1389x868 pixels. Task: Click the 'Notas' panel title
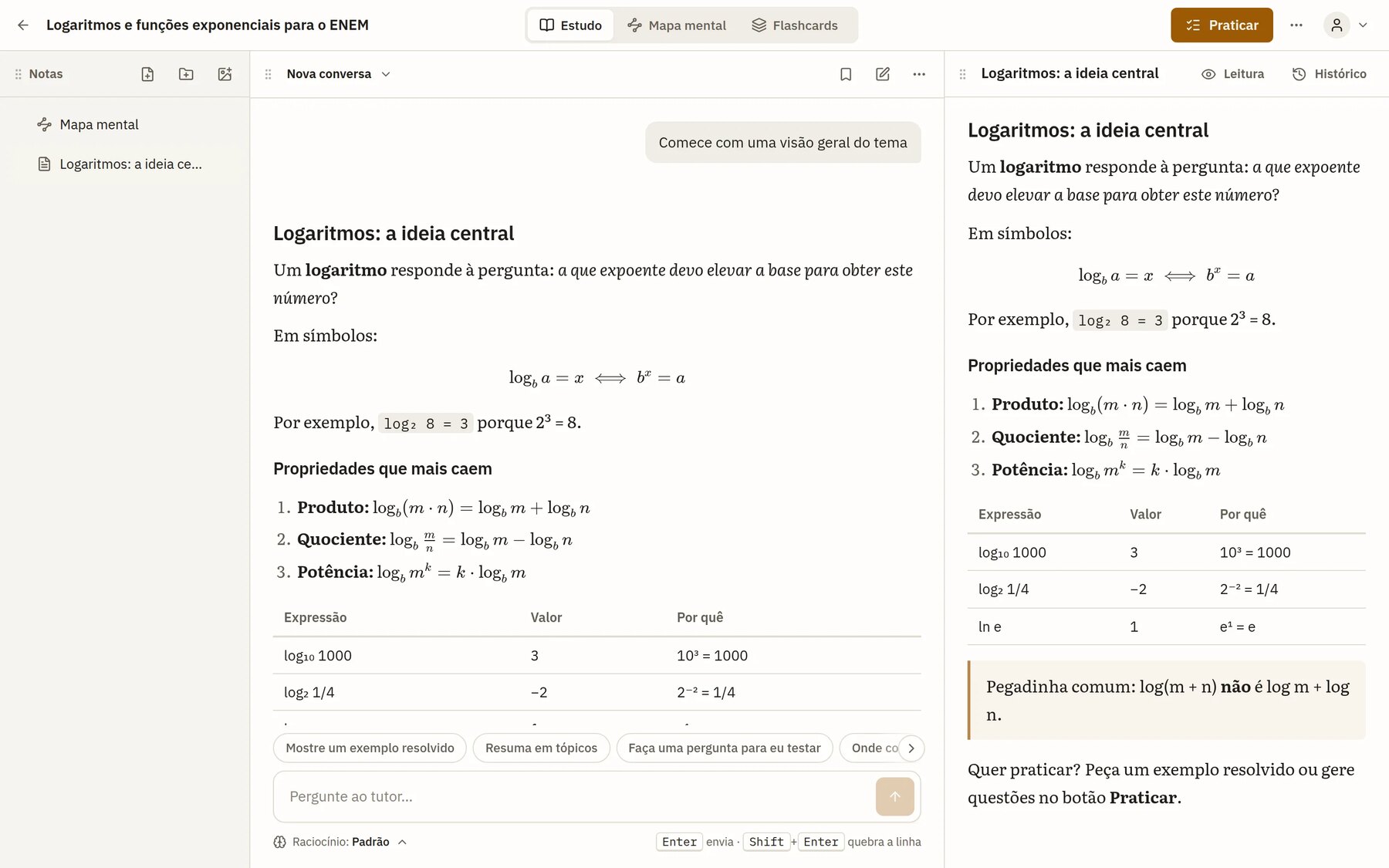click(x=46, y=74)
